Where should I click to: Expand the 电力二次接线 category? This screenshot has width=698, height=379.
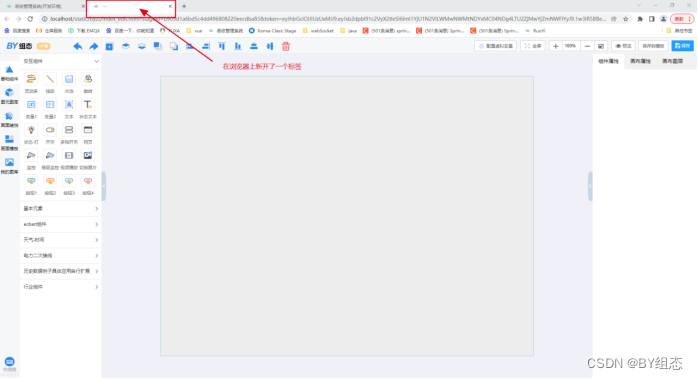coord(61,255)
